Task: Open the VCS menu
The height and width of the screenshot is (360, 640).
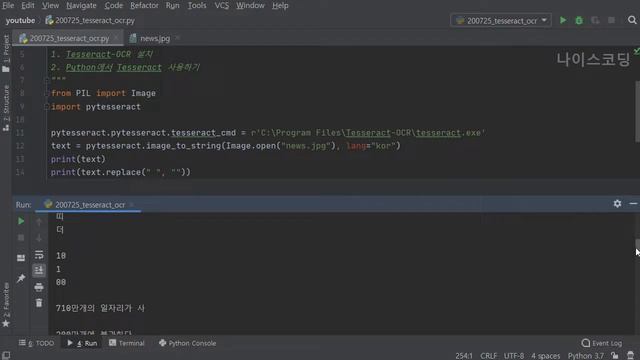Action: click(222, 5)
